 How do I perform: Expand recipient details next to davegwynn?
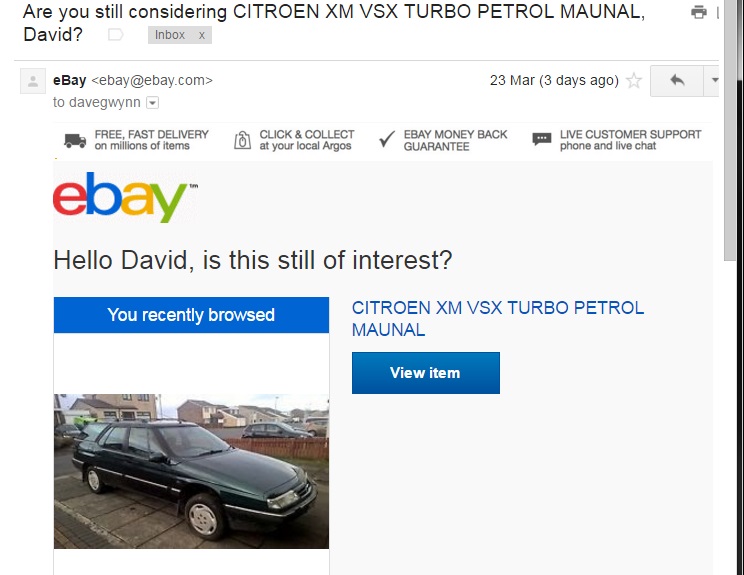tap(152, 102)
